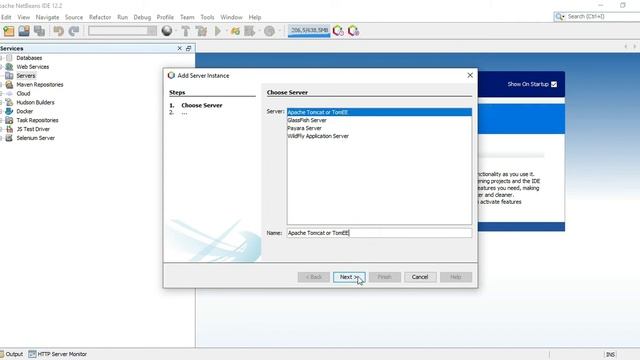Click the memory usage indicator bar
The width and height of the screenshot is (640, 360).
tap(309, 31)
